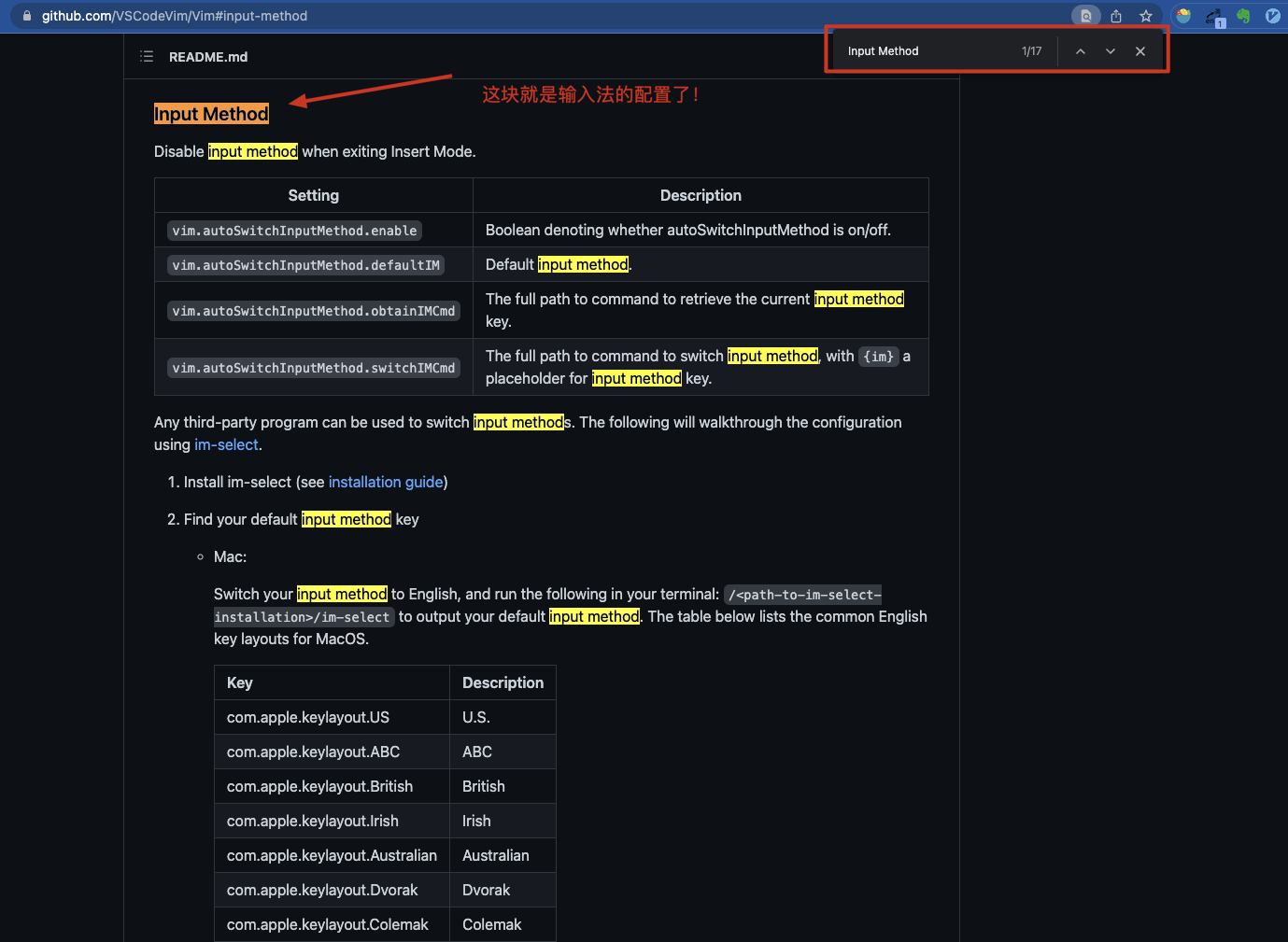1288x942 pixels.
Task: Click the find-in-page icon in address bar
Action: pyautogui.click(x=1085, y=16)
